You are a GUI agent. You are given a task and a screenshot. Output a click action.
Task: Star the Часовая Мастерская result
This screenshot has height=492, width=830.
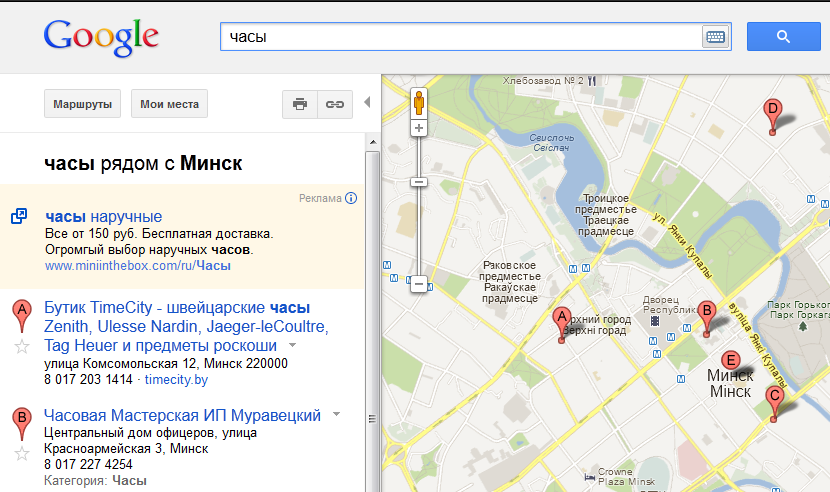22,454
